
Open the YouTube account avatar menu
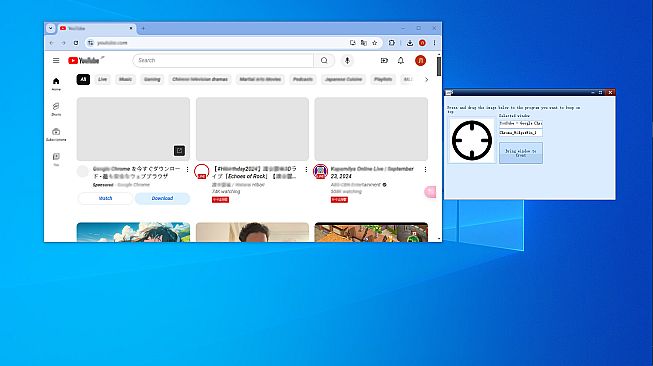click(x=420, y=60)
